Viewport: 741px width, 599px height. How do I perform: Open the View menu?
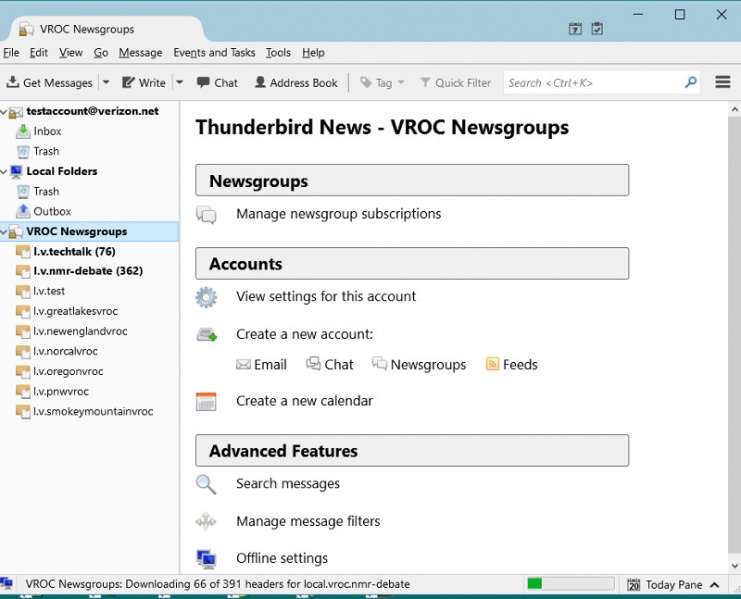pos(71,52)
